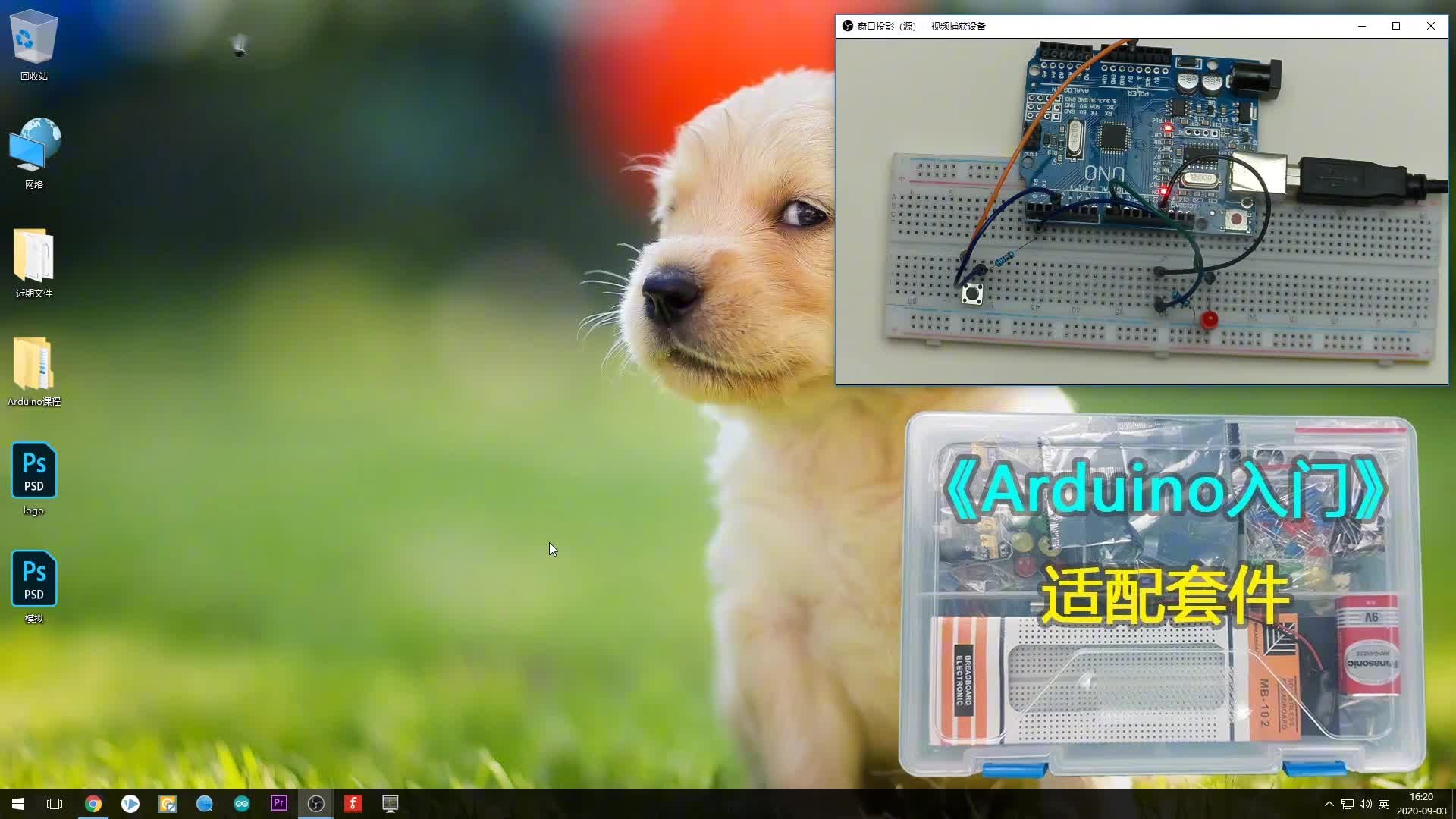
Task: Open the blue globe app in the taskbar
Action: point(205,804)
